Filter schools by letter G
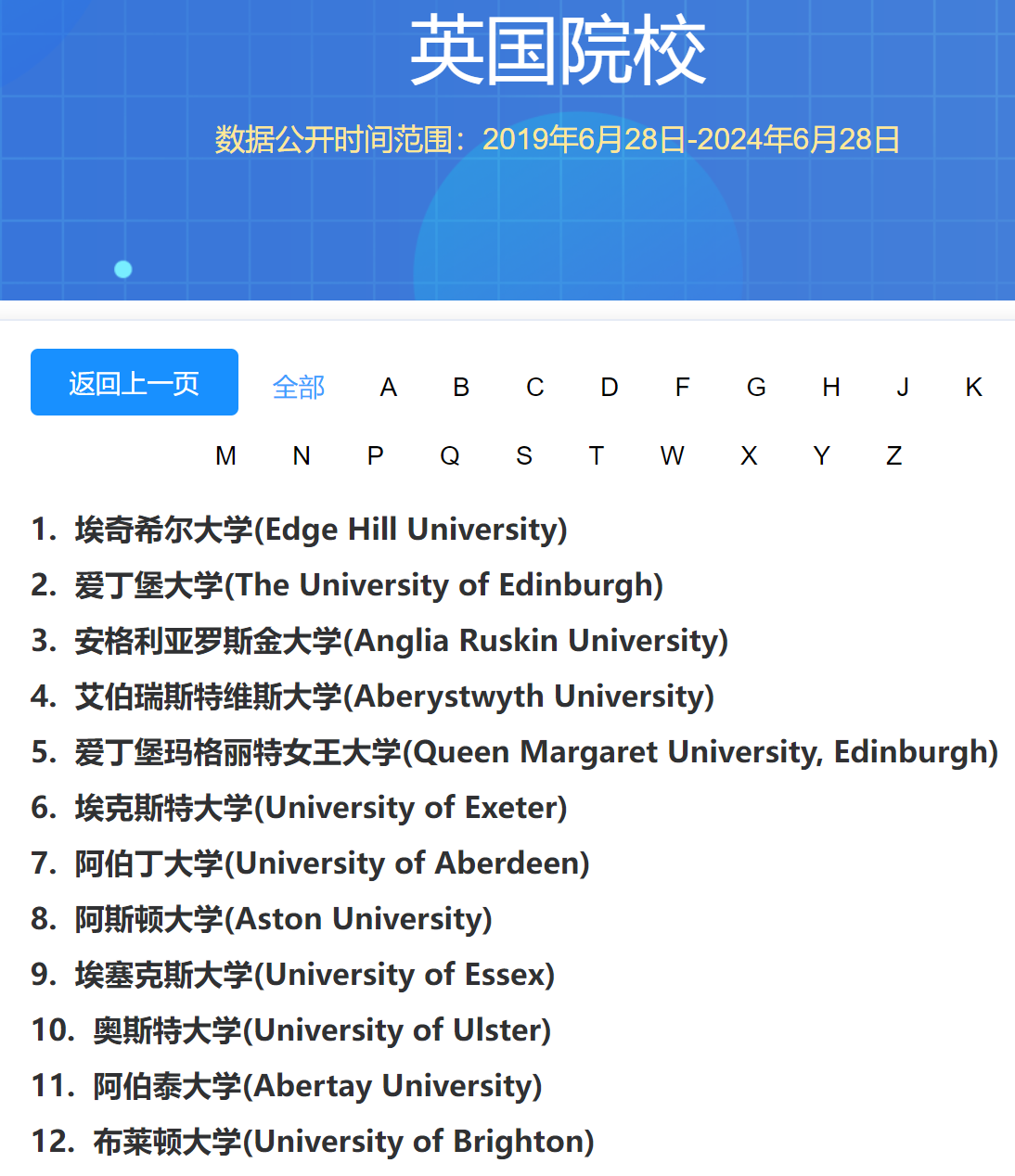This screenshot has height=1176, width=1015. [757, 387]
